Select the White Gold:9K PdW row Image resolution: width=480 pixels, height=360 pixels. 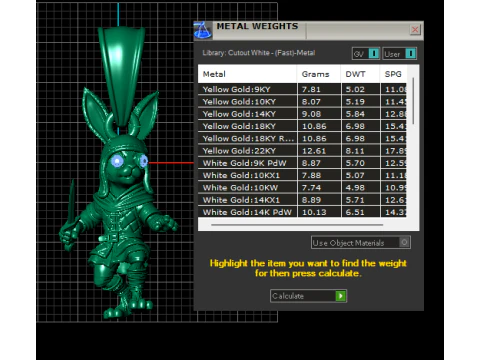pos(302,163)
